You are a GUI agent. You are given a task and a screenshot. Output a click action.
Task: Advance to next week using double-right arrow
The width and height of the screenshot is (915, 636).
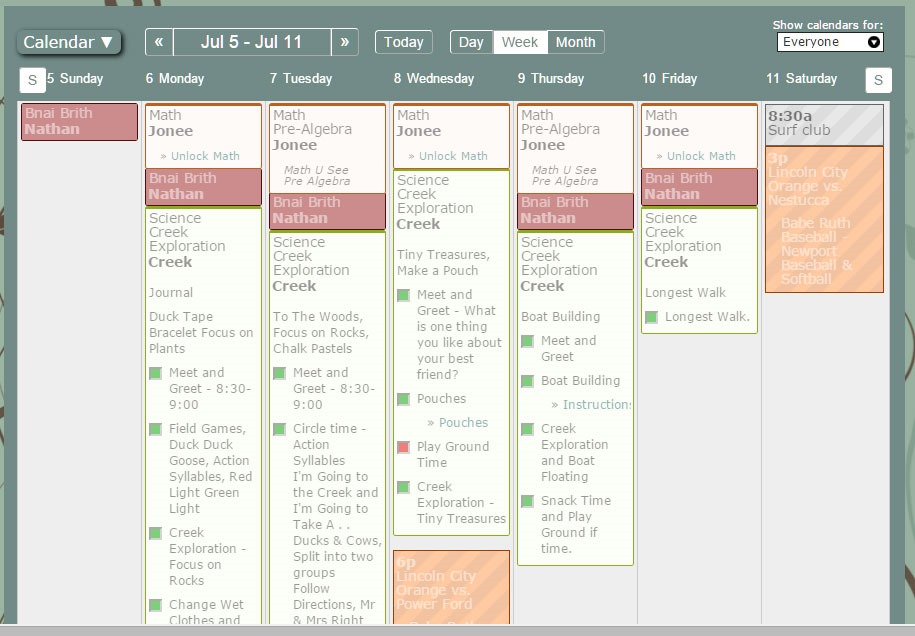[x=344, y=42]
